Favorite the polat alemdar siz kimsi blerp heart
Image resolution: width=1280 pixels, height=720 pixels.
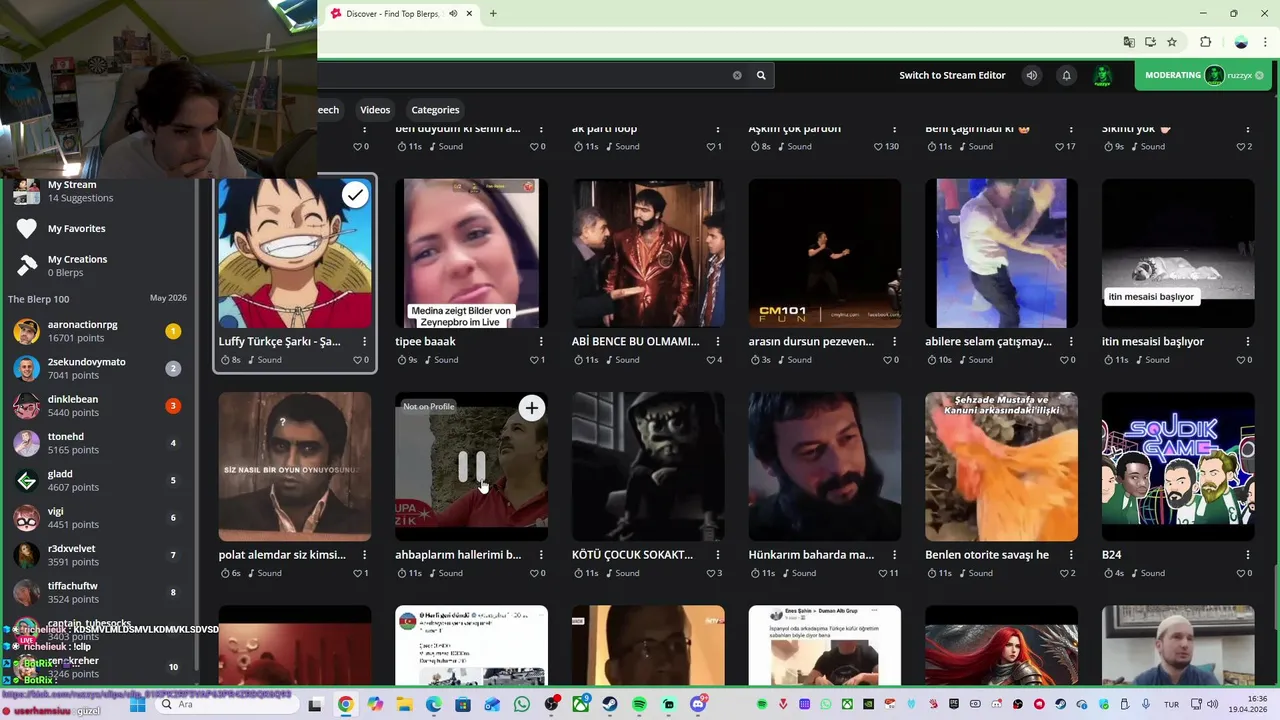pos(357,573)
